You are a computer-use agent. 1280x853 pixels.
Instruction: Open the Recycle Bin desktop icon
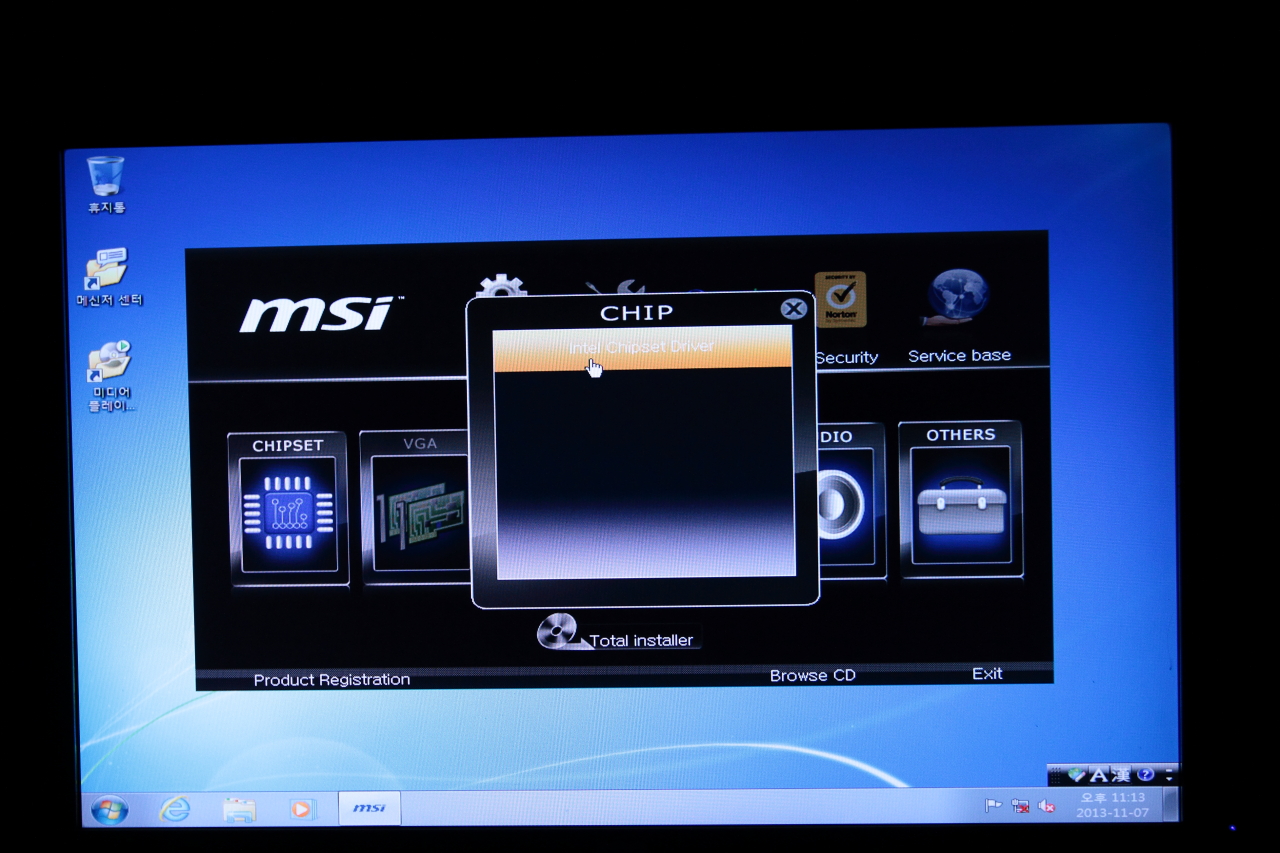point(105,185)
